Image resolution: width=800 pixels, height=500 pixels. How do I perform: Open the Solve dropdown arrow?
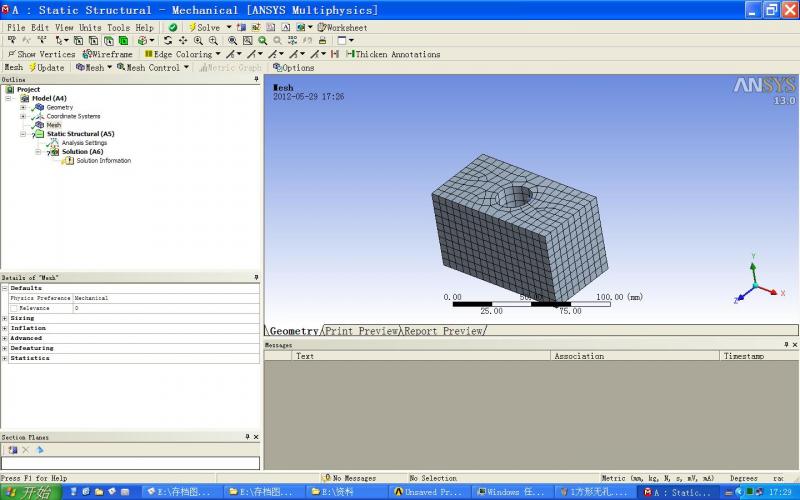(x=229, y=27)
